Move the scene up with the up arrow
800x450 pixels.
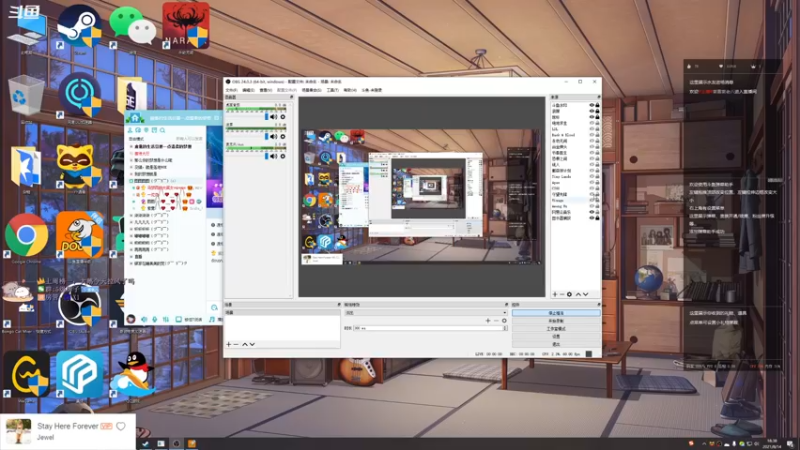point(244,344)
